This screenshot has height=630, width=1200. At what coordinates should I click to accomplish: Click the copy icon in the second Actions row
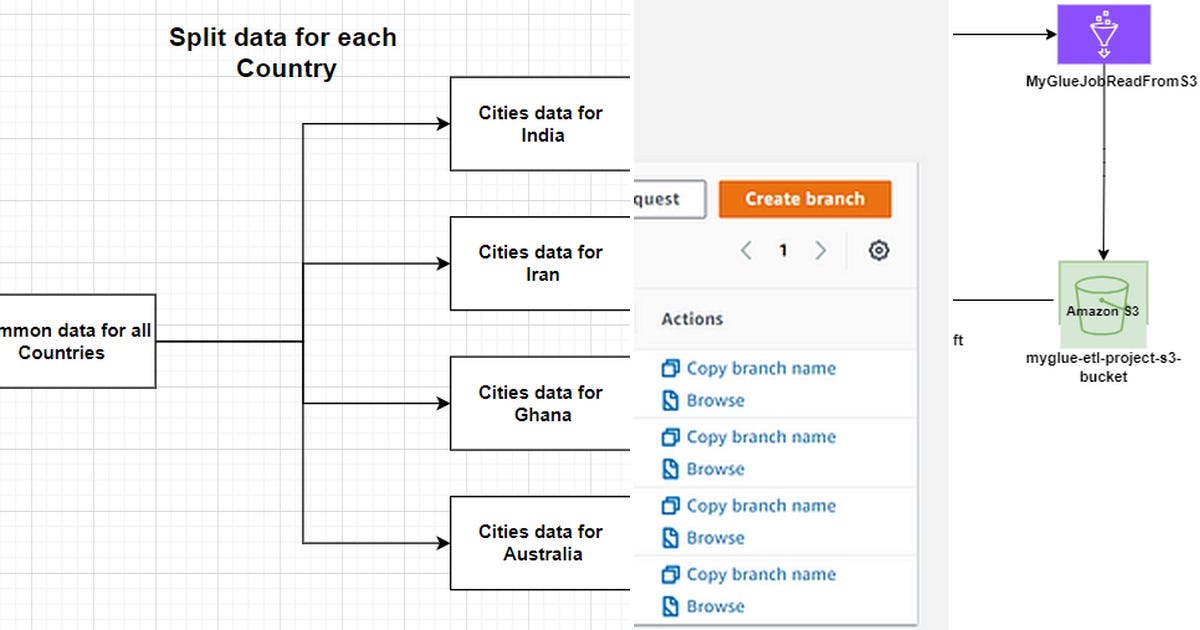670,437
